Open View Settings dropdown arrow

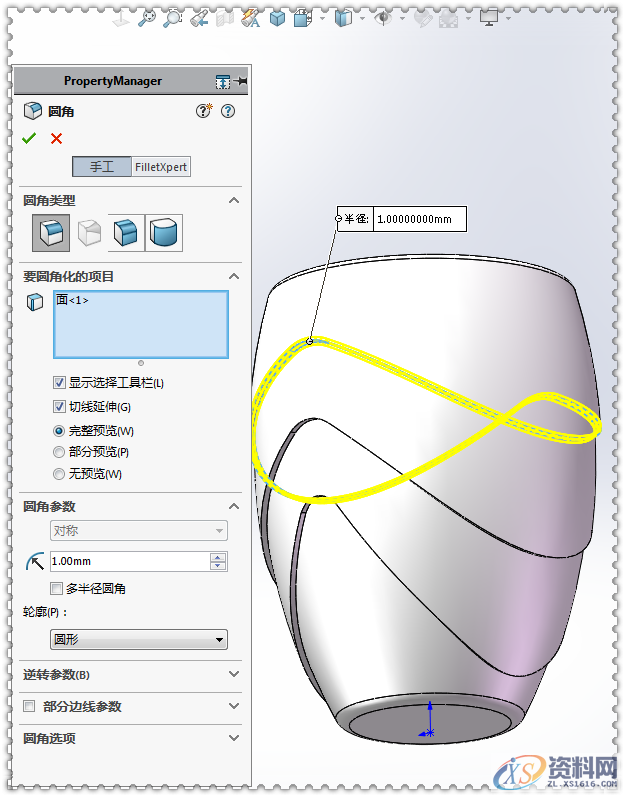coord(508,19)
